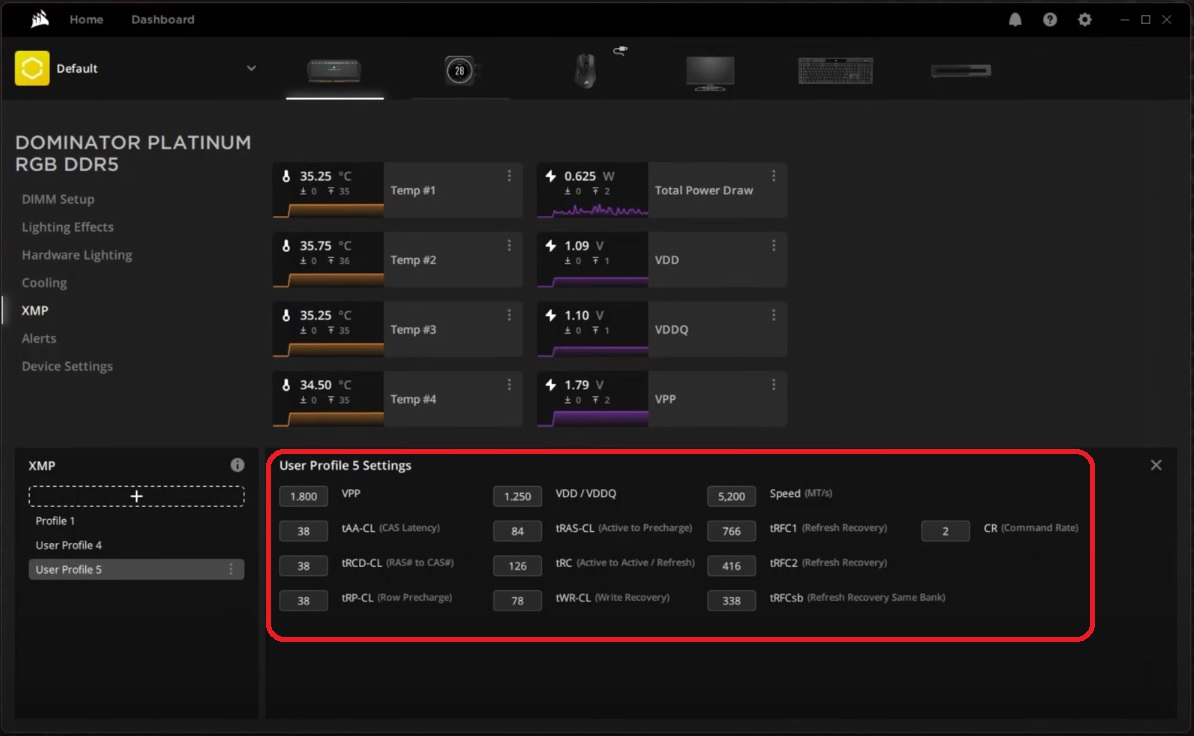This screenshot has width=1194, height=736.
Task: Add a new XMP profile with the plus button
Action: point(136,495)
